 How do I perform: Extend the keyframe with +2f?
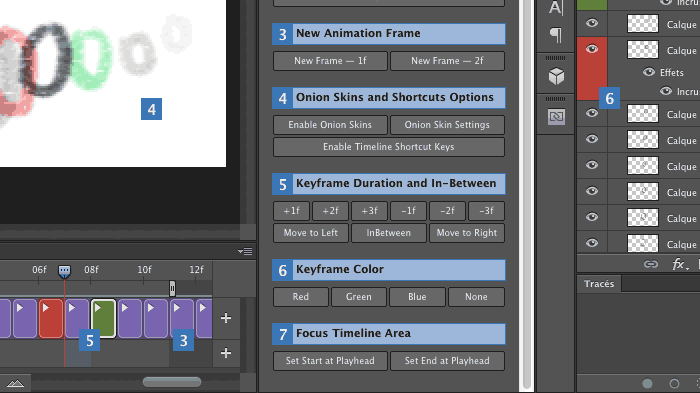point(330,211)
